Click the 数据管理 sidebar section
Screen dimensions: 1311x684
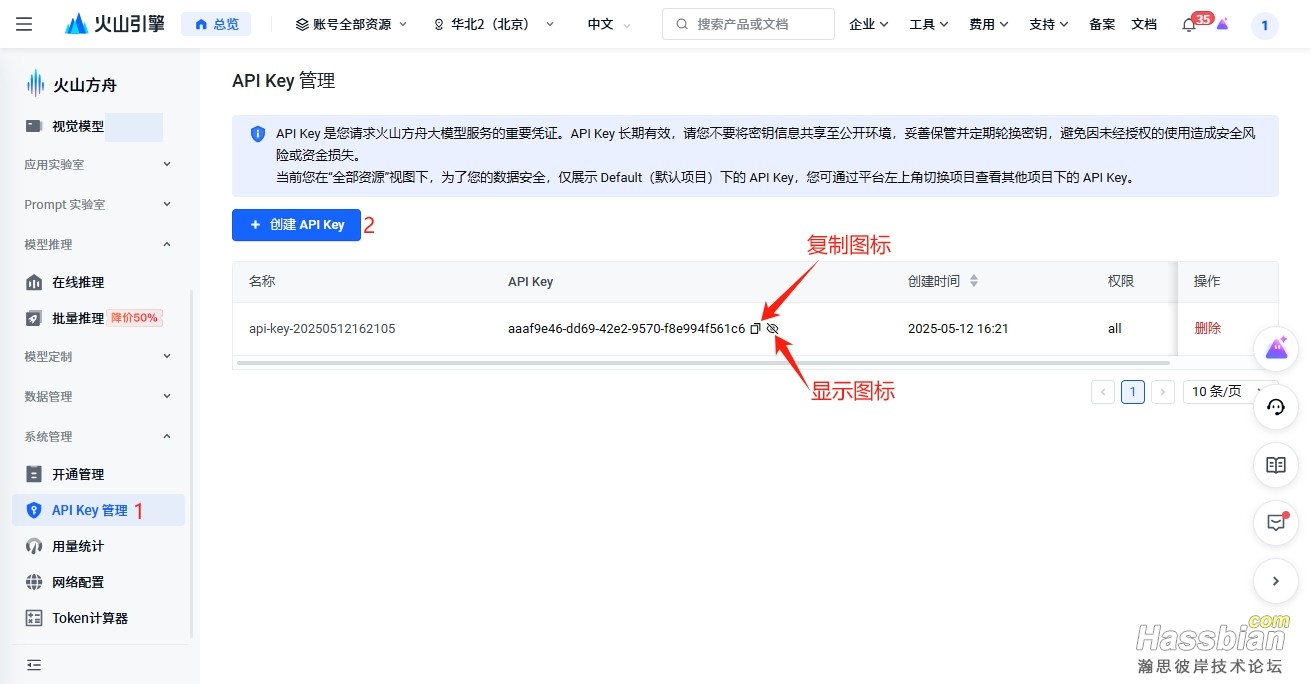[98, 396]
